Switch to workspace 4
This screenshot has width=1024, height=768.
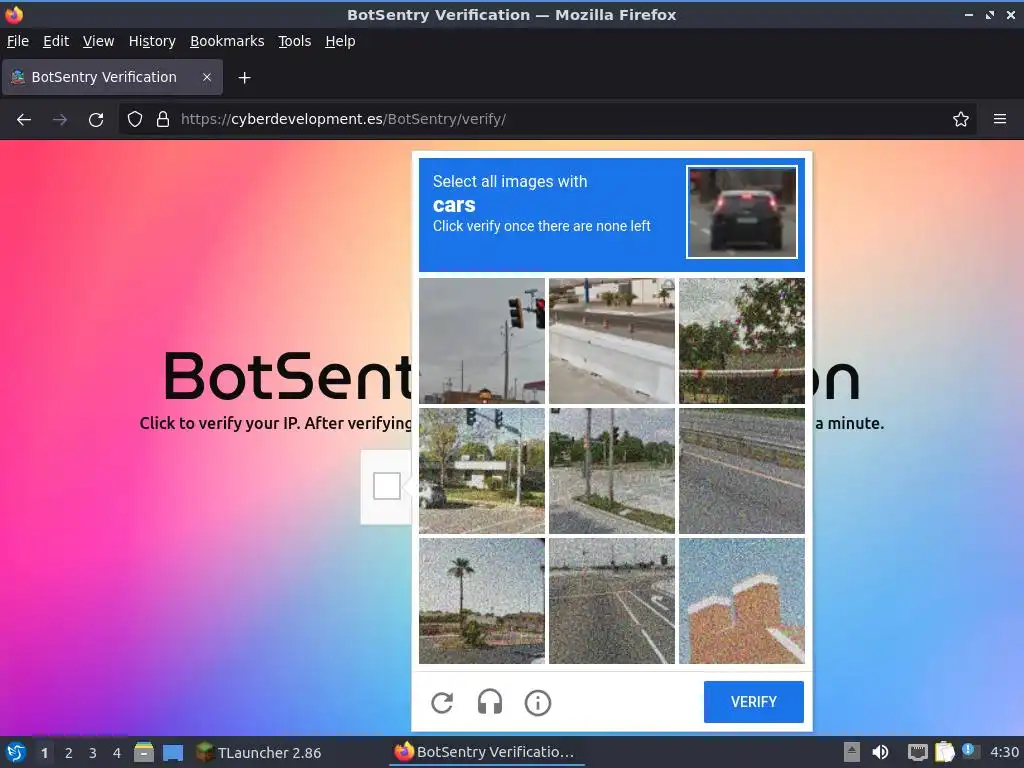pyautogui.click(x=117, y=753)
